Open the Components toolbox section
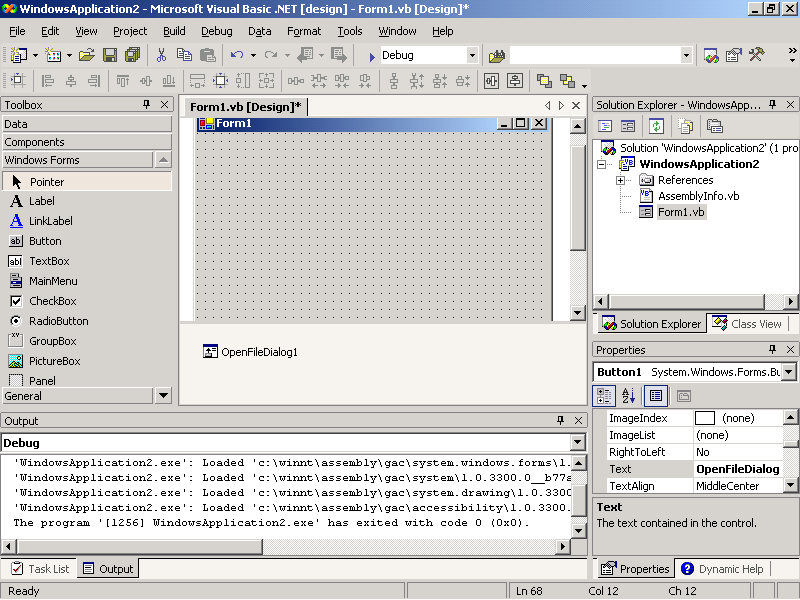 tap(87, 142)
